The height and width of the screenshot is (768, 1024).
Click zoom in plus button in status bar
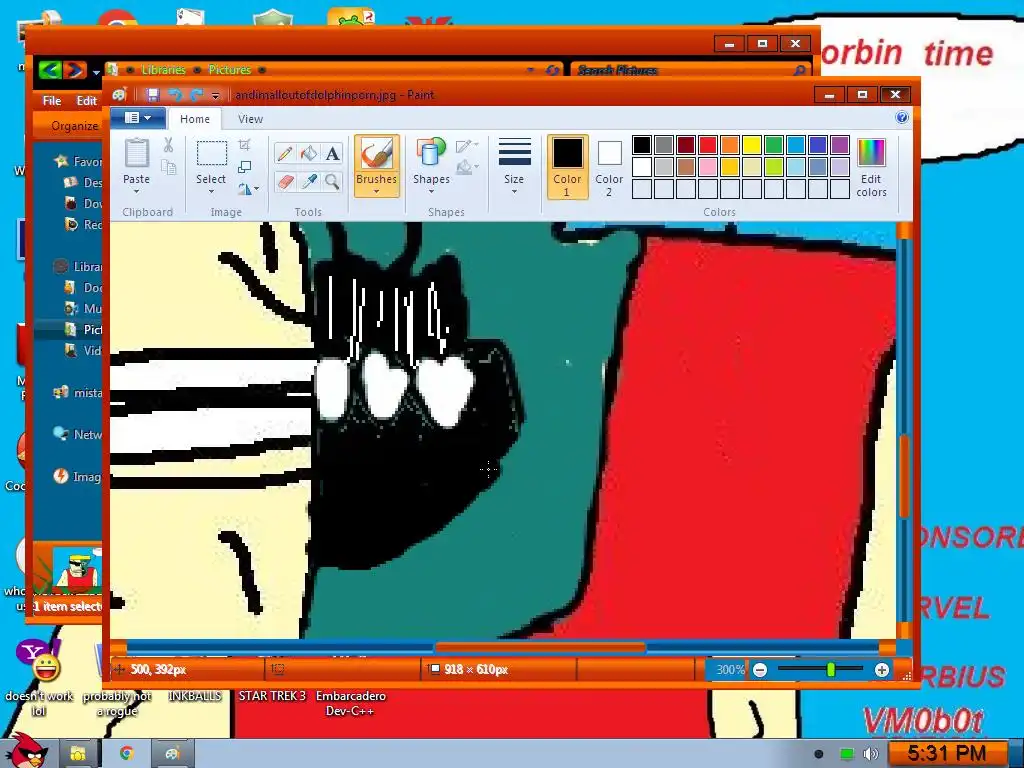click(882, 669)
